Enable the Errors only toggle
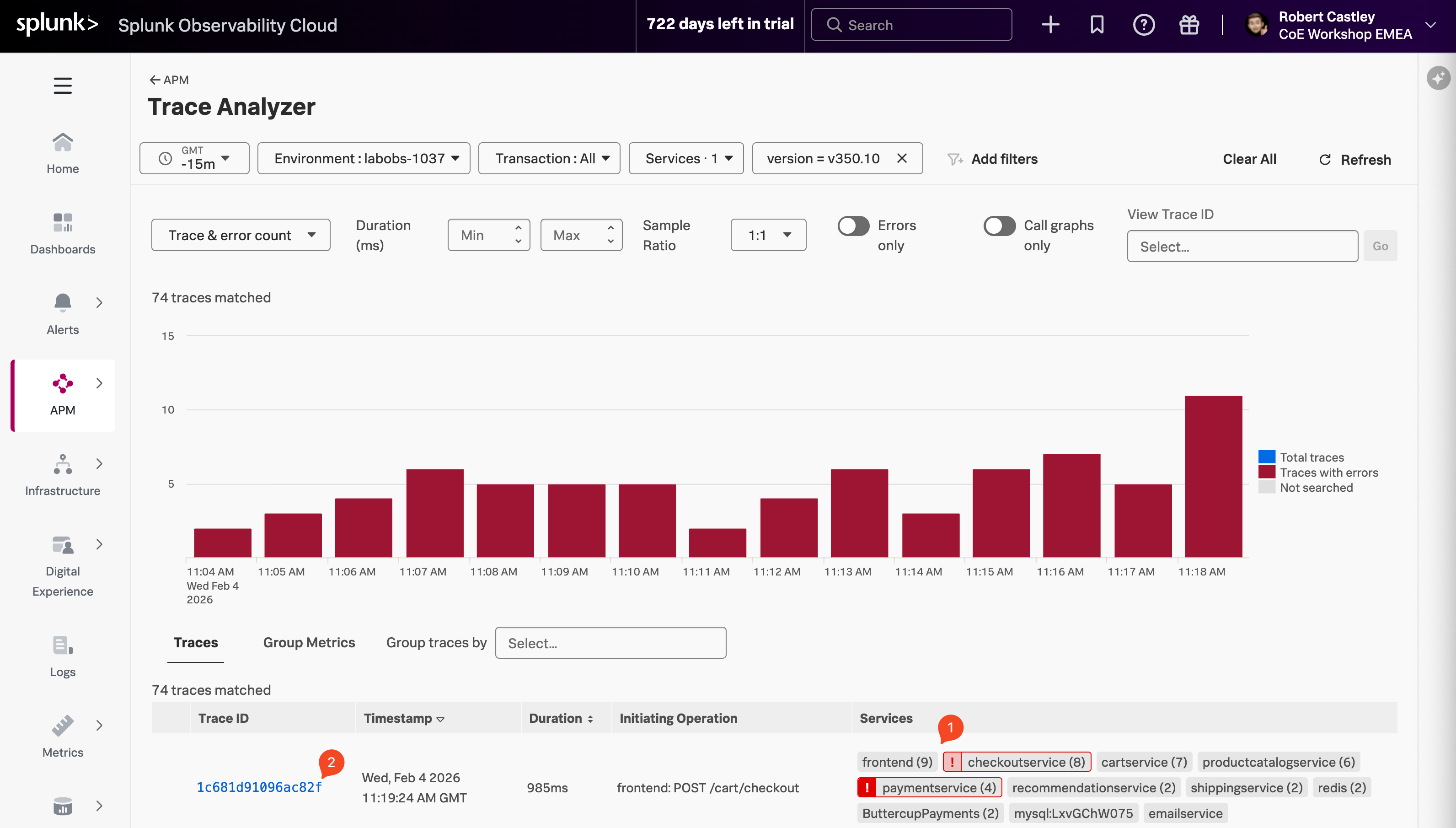Image resolution: width=1456 pixels, height=828 pixels. (853, 226)
